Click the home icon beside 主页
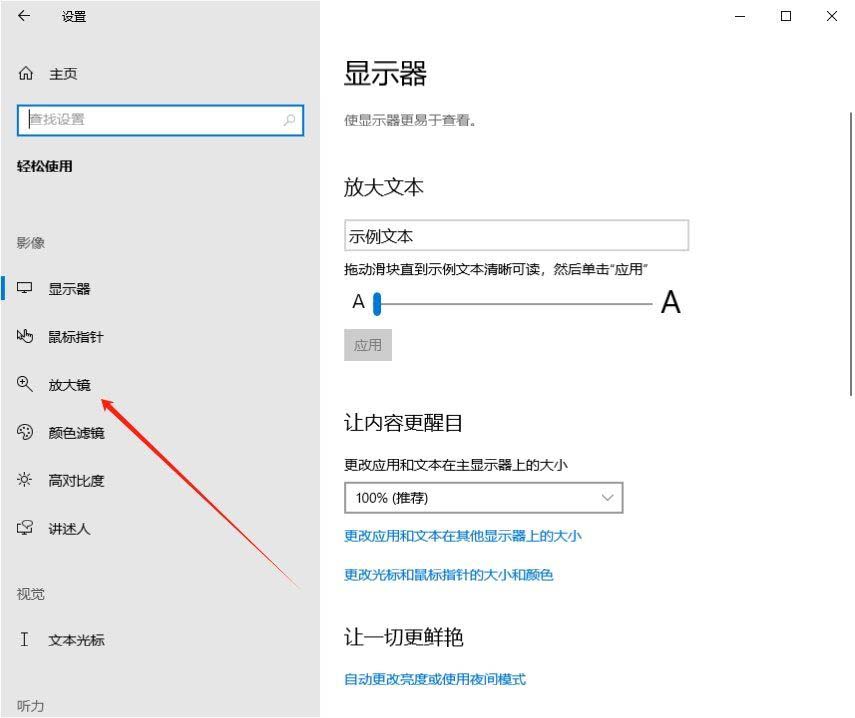 click(26, 74)
